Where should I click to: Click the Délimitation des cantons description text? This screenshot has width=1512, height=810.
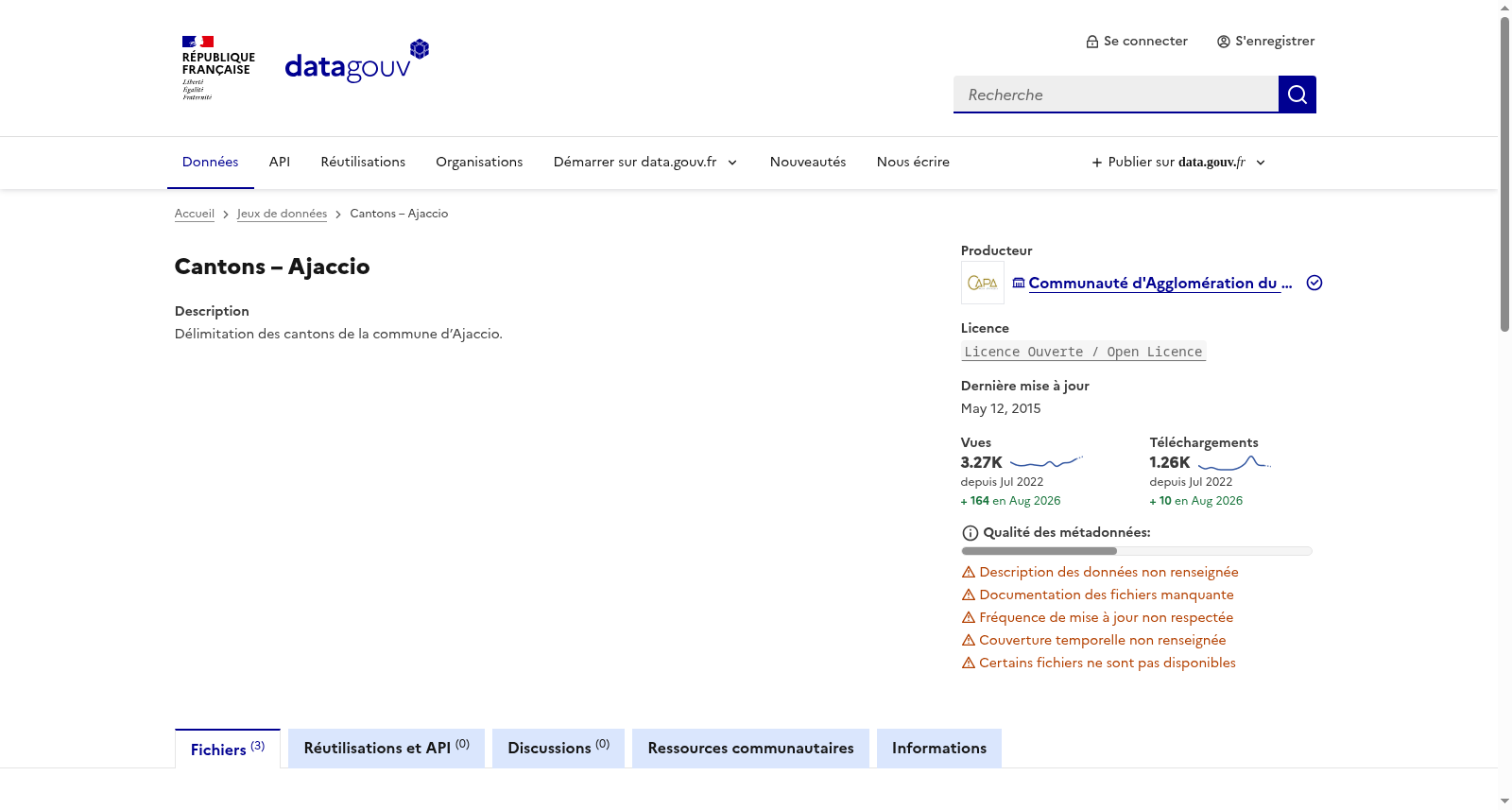[338, 334]
